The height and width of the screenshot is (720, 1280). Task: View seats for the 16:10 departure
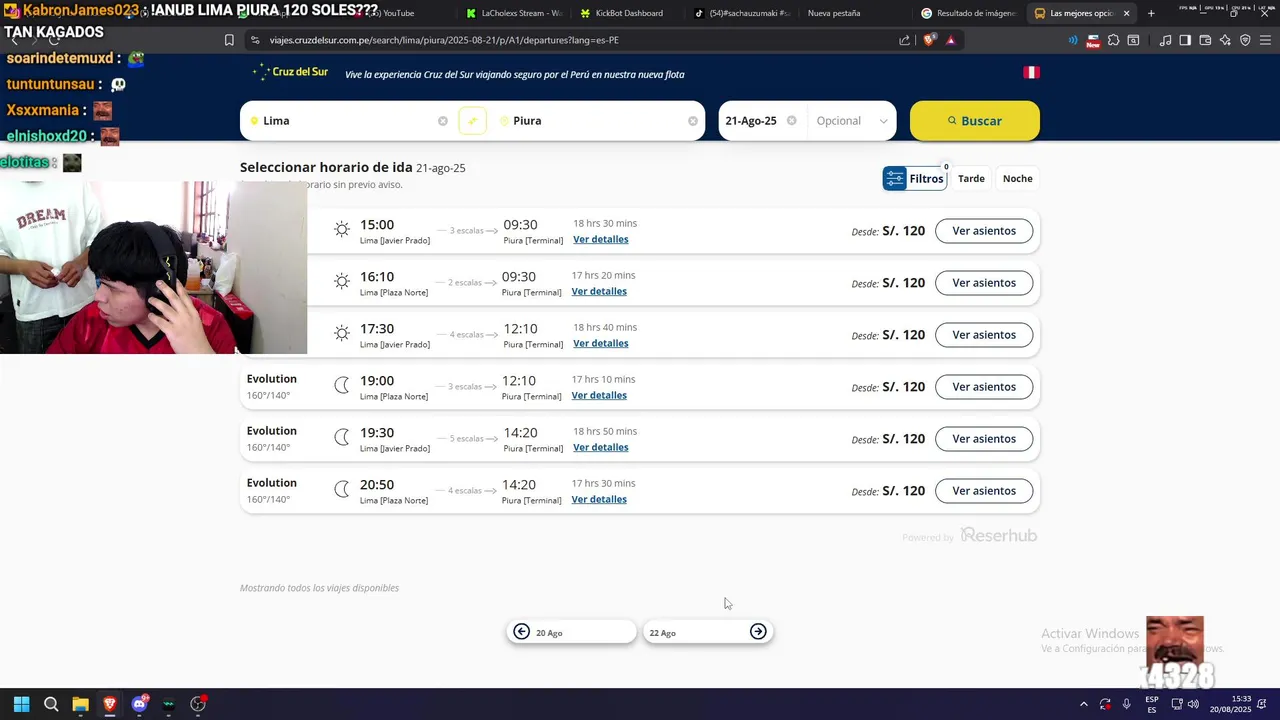(984, 283)
